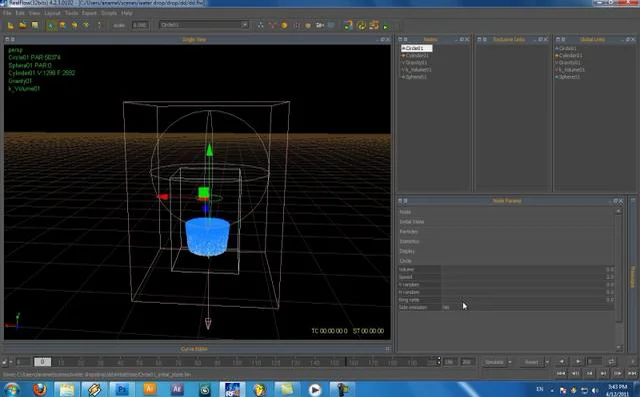Click the play backward timeline button
Screen dimensions: 640x397
[x=562, y=362]
